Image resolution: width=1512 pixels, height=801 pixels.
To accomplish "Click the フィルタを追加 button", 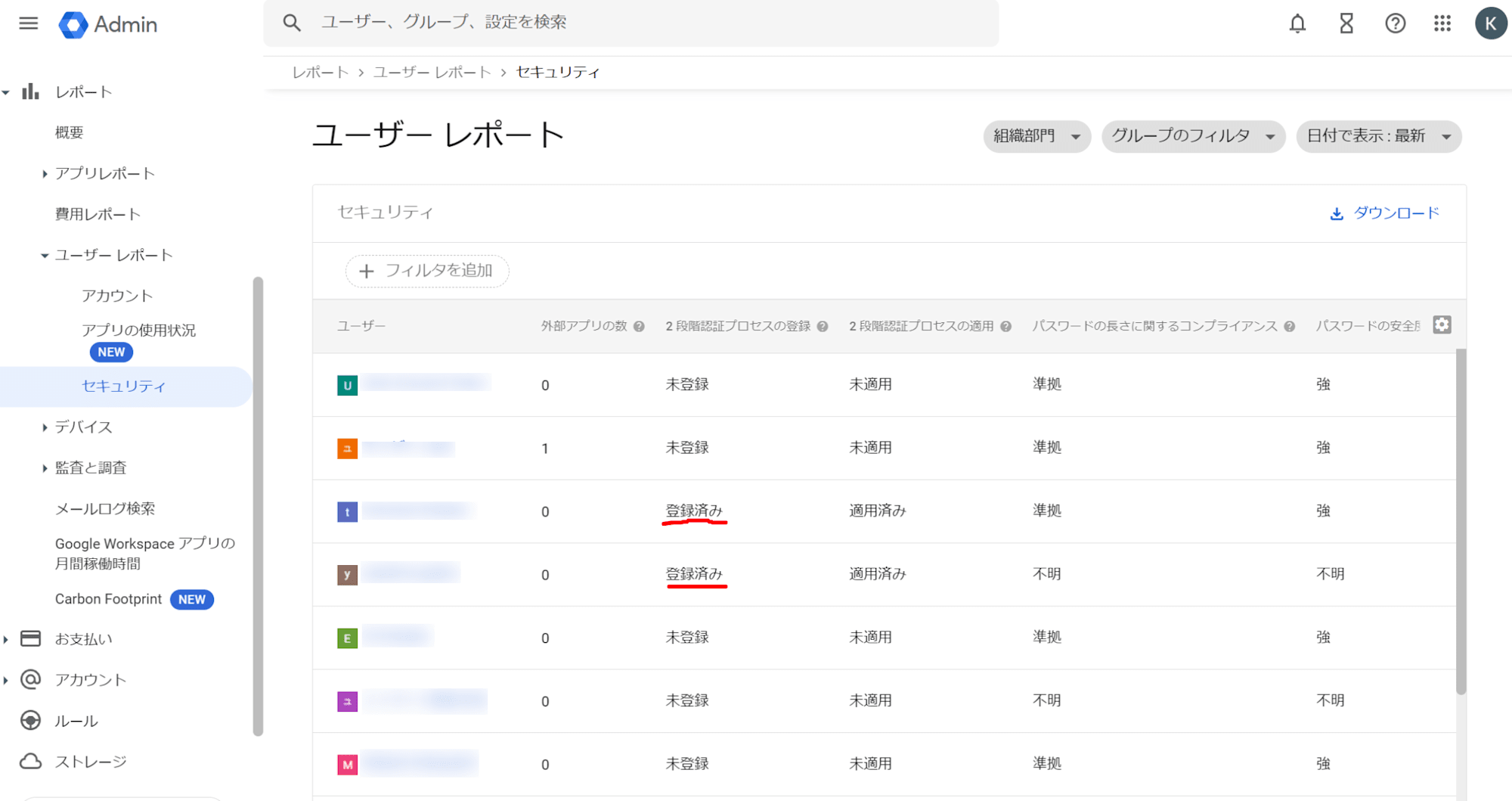I will (x=426, y=271).
